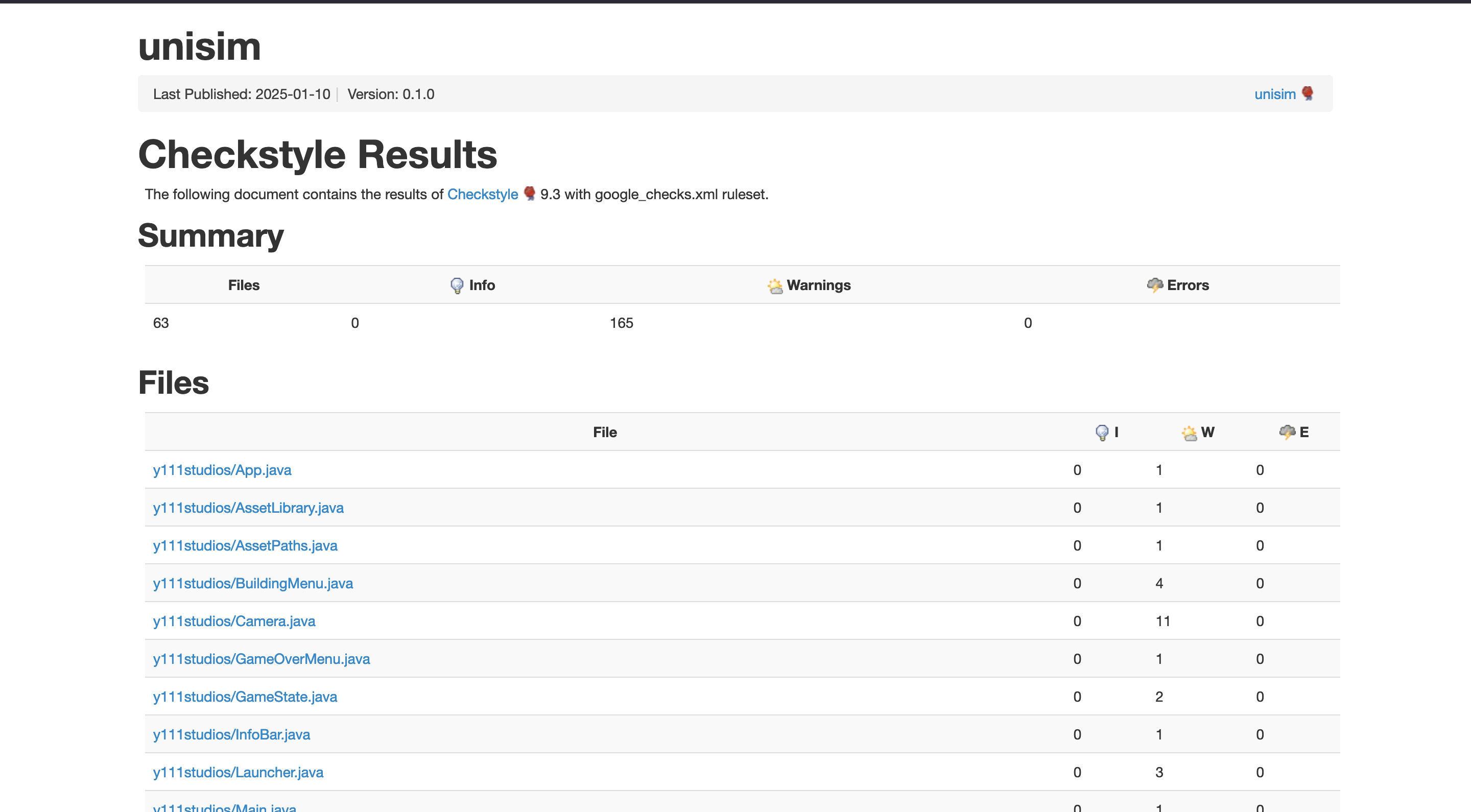This screenshot has width=1471, height=812.
Task: Open y111studios/Launcher.java results
Action: point(238,772)
